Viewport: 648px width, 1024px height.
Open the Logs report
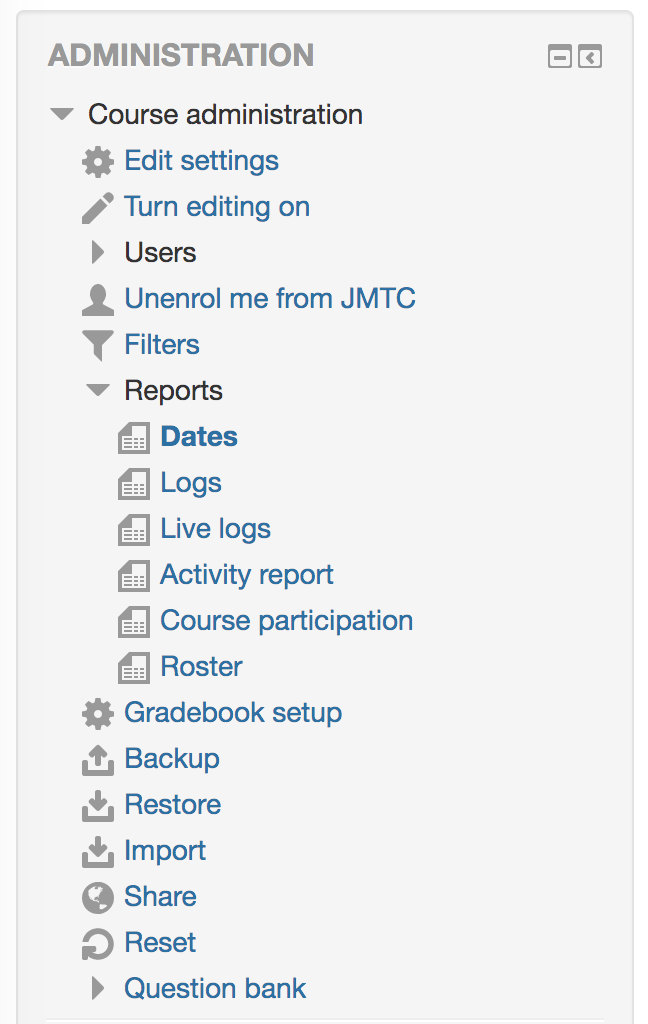[x=191, y=483]
